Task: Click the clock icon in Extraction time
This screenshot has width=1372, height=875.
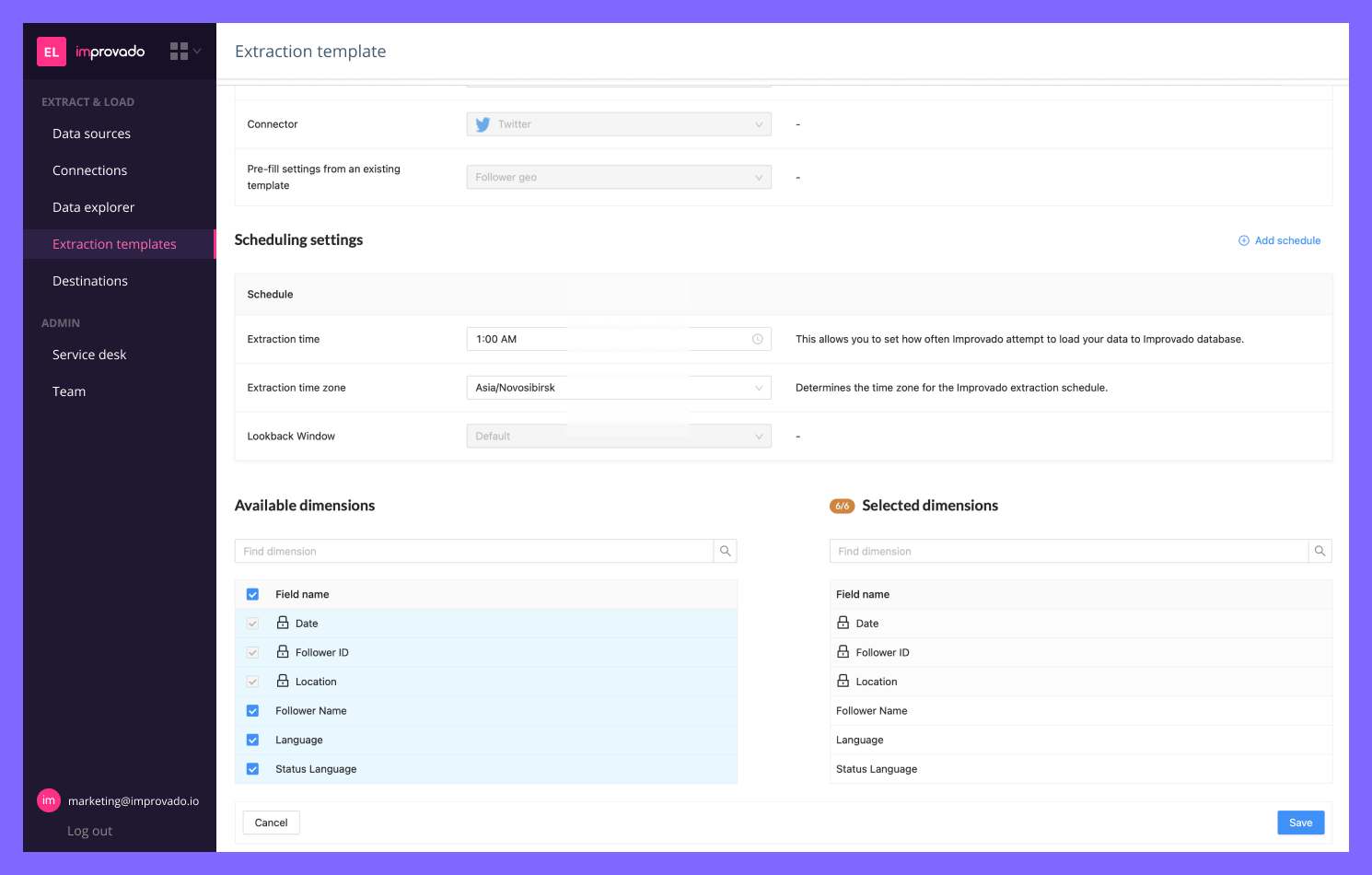Action: [757, 339]
